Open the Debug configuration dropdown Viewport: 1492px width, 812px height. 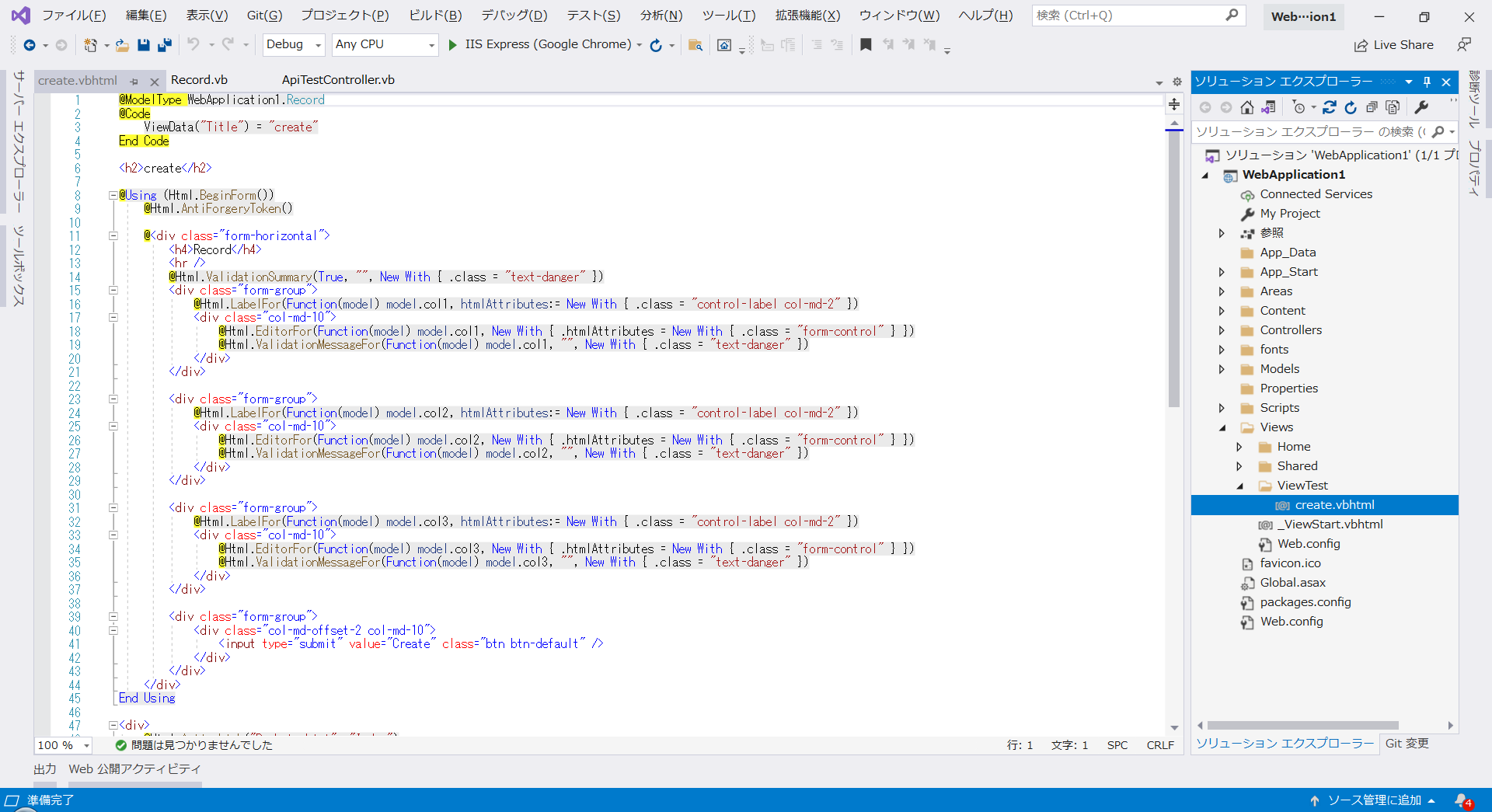[318, 44]
